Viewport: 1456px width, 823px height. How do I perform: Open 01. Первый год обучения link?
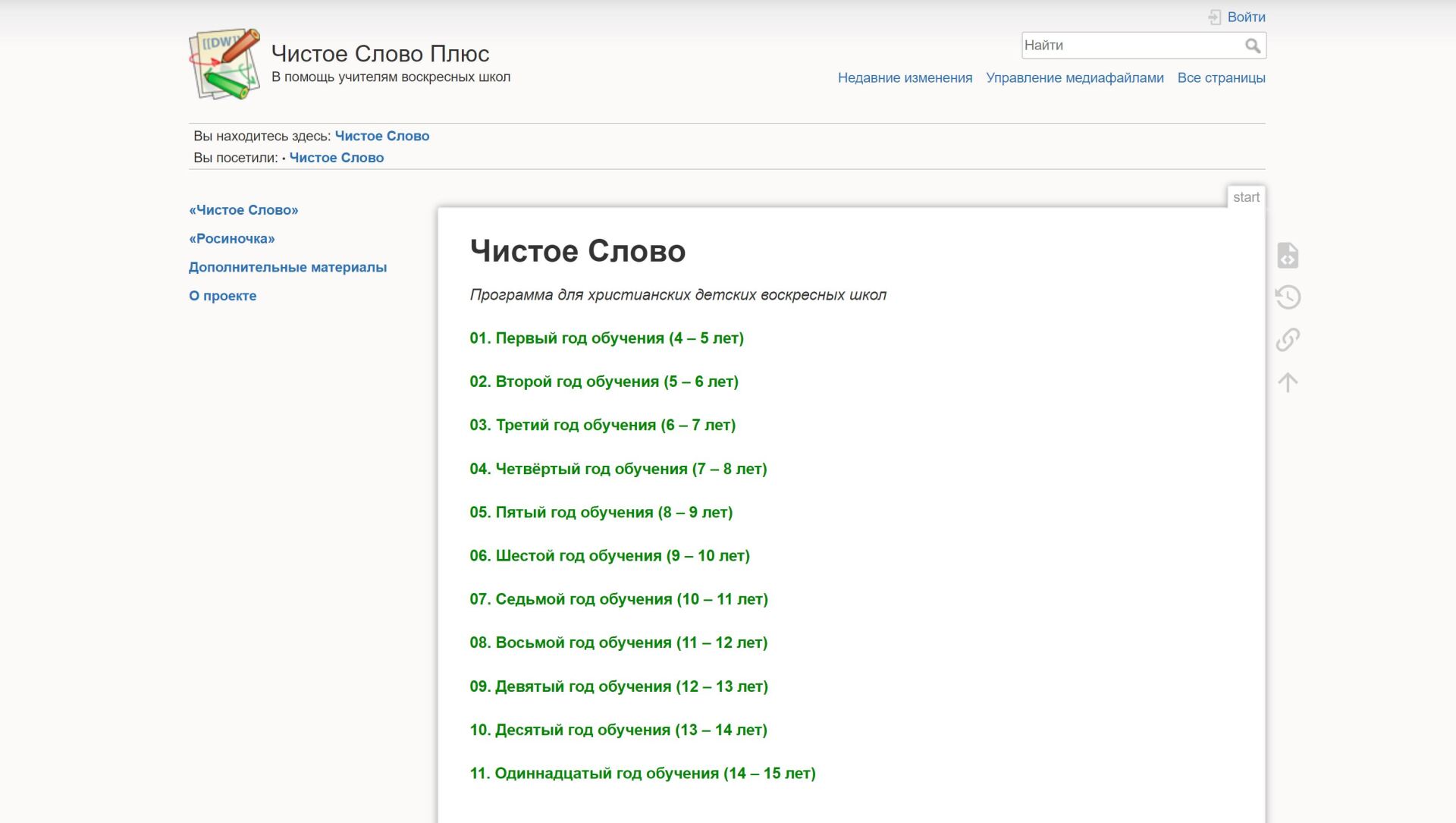coord(607,338)
